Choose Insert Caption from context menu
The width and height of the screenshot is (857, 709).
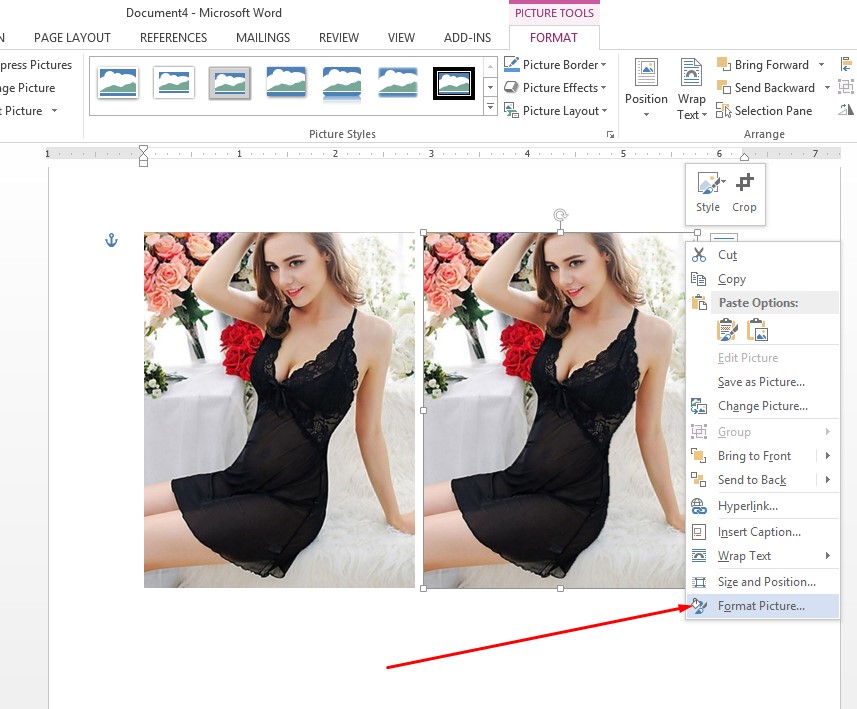(763, 532)
